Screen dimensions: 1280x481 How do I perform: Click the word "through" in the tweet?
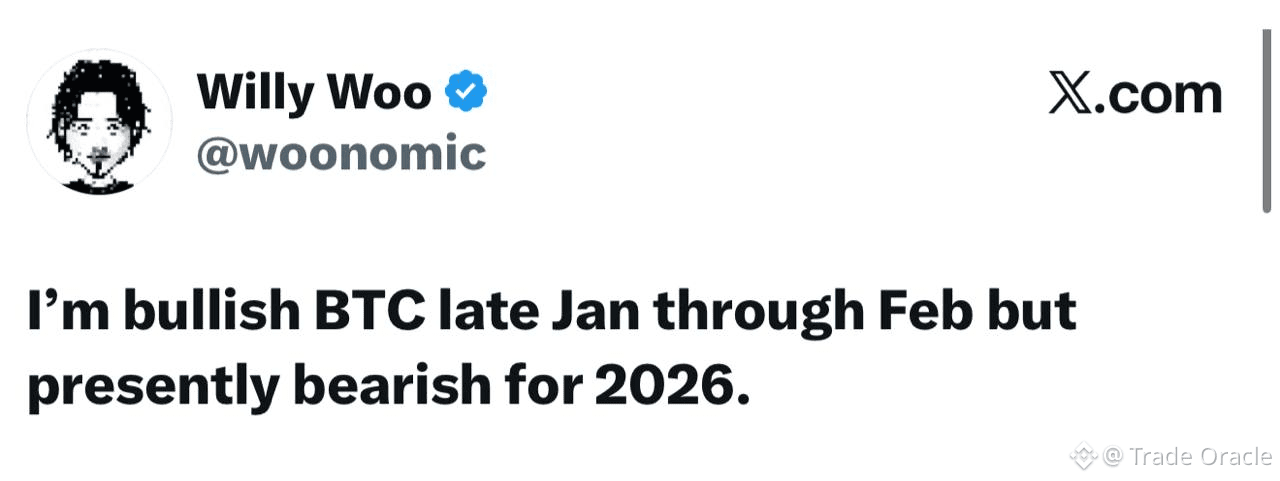pos(762,315)
